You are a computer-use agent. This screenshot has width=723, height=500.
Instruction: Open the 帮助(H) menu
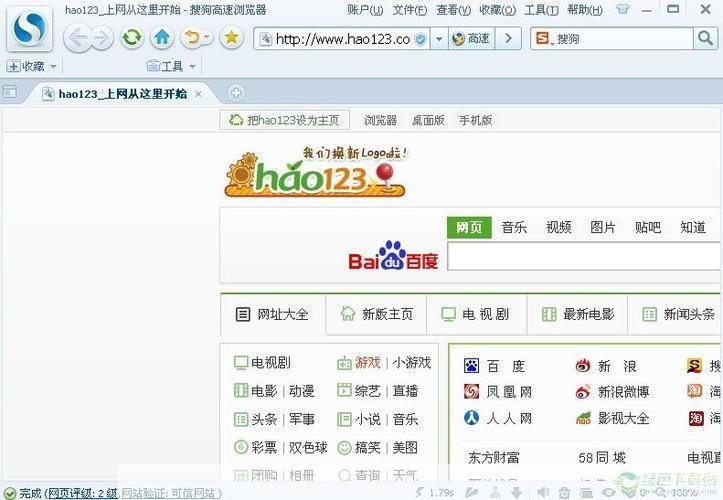585,10
